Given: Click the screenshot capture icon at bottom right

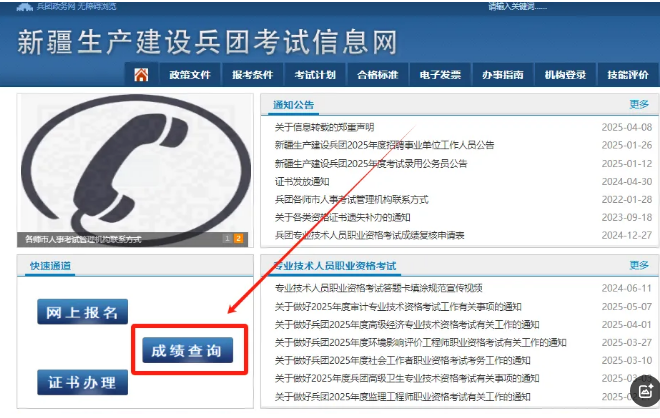Looking at the screenshot, I should click(646, 391).
